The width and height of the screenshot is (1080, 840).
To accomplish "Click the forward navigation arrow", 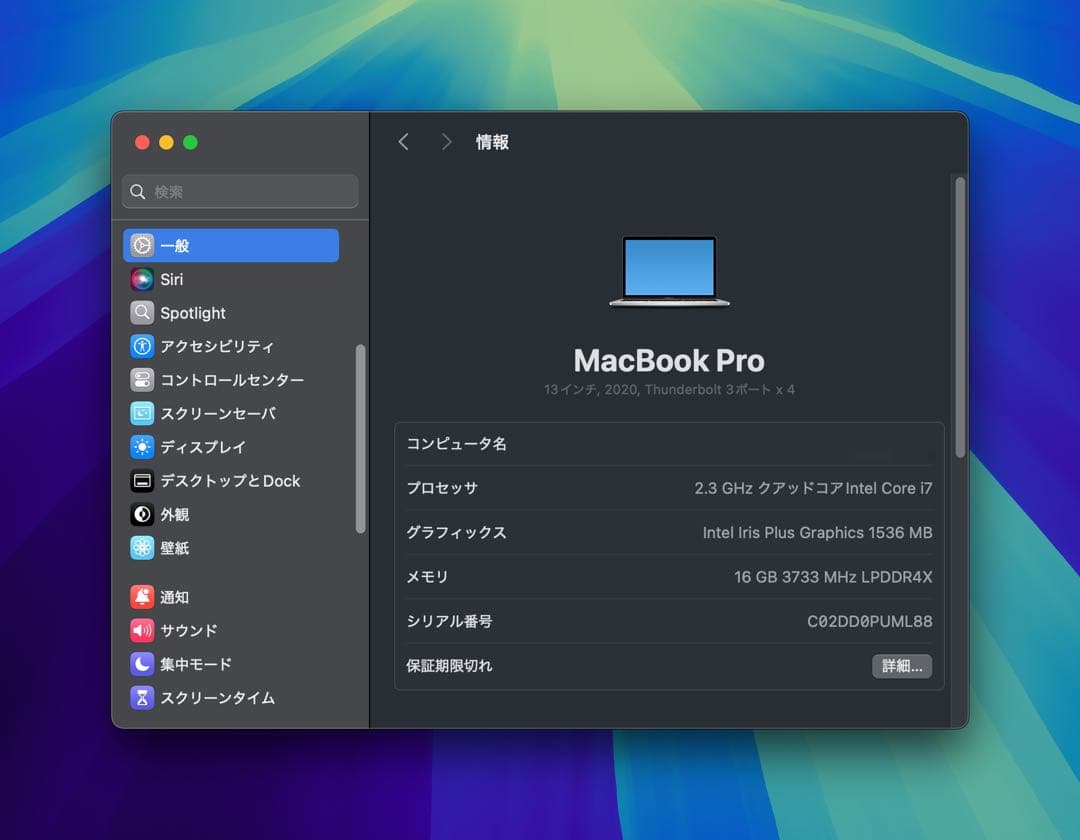I will pos(446,142).
